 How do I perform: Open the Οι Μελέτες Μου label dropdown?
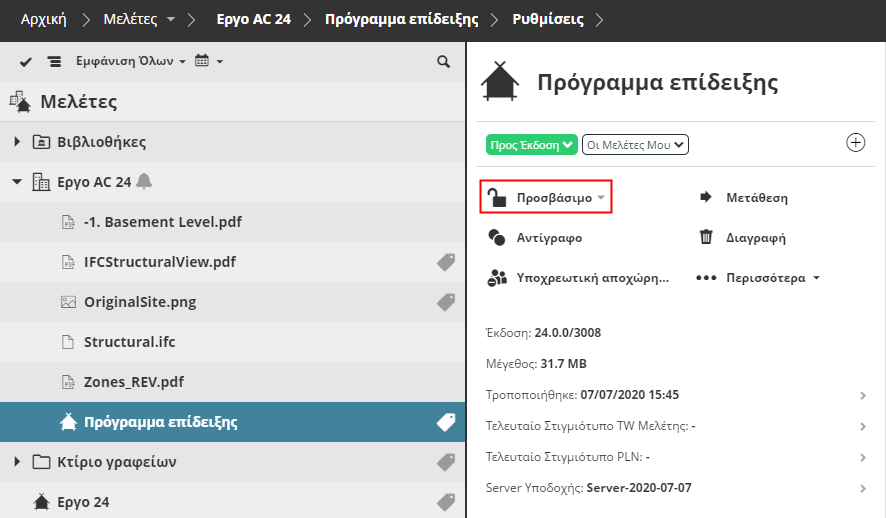point(635,144)
